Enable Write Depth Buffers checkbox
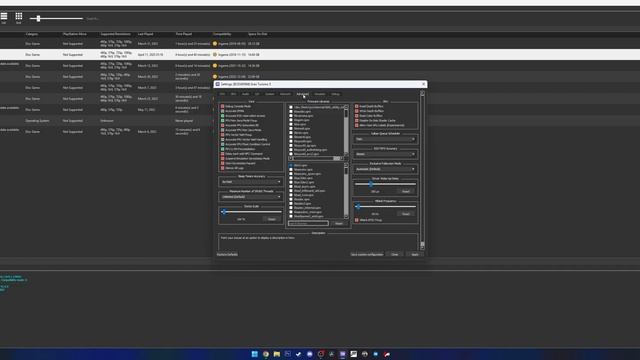Viewport: 640px width, 360px height. tap(357, 111)
